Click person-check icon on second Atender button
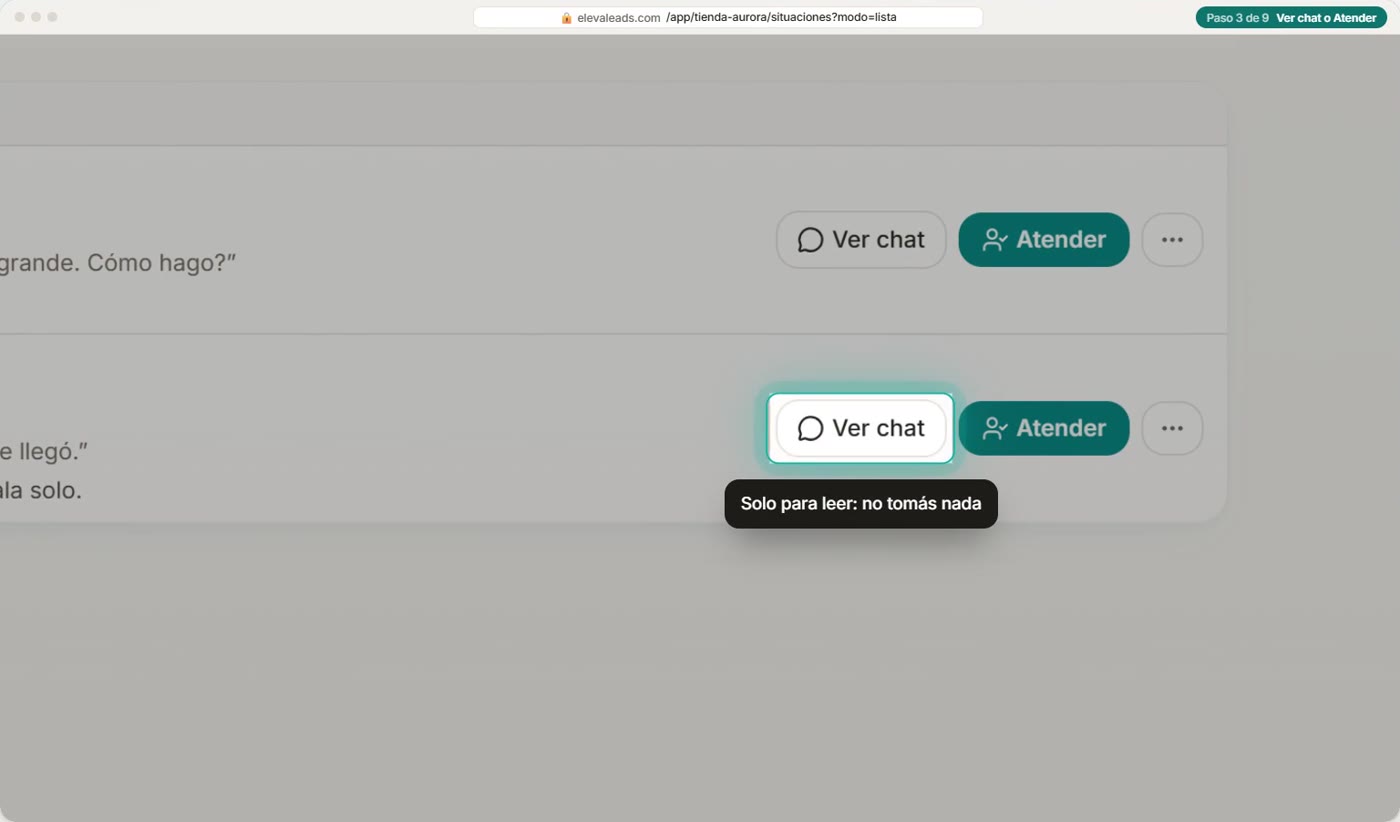This screenshot has height=822, width=1400. 994,428
